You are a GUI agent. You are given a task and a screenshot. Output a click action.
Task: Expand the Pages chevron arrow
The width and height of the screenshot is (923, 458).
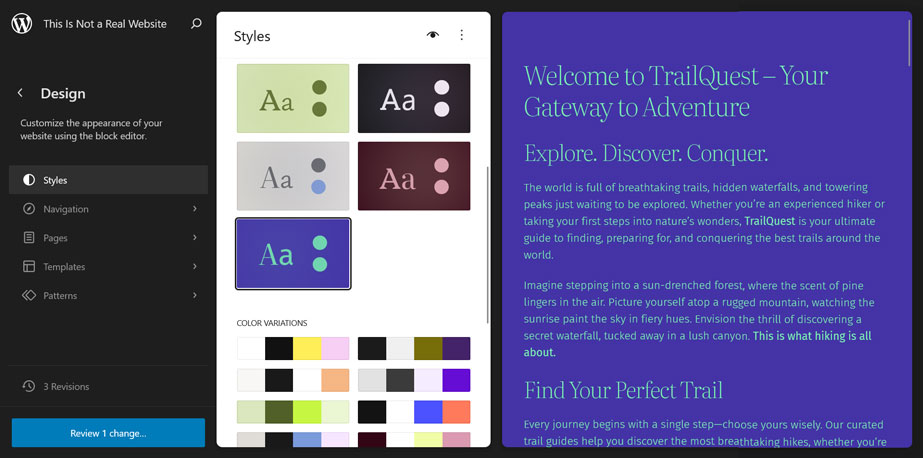tap(195, 238)
